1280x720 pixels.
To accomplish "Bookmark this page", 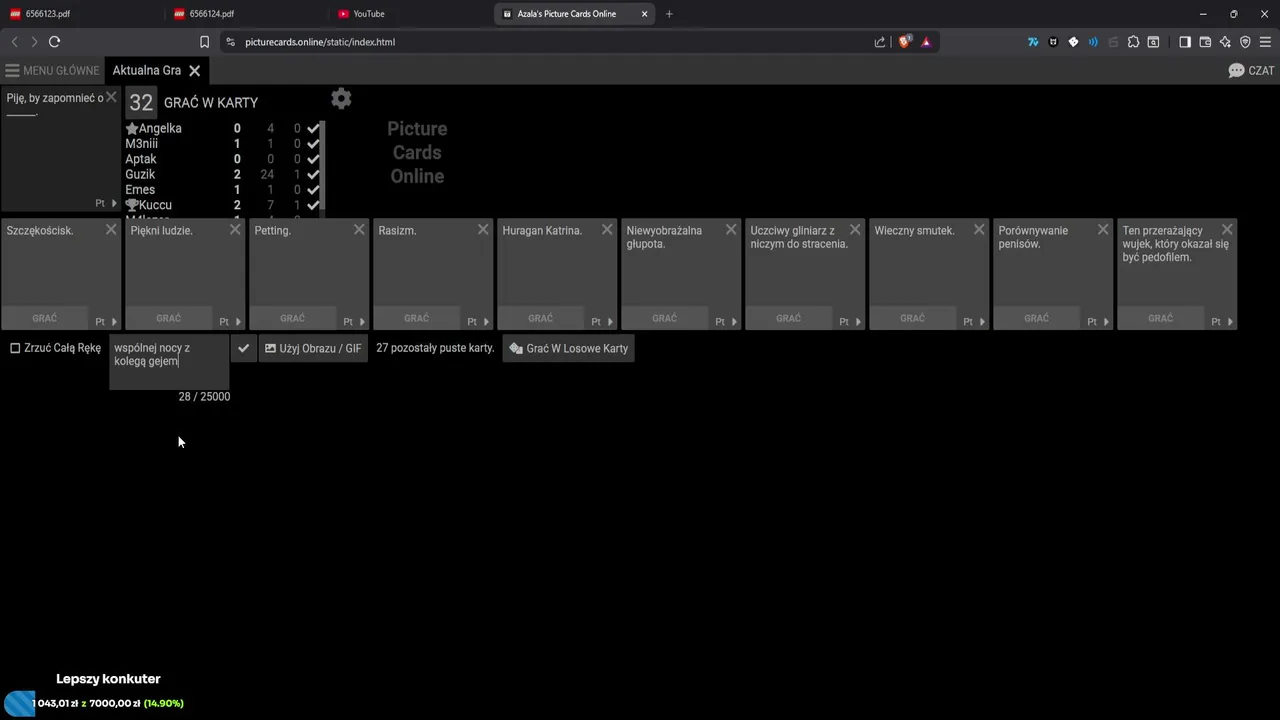I will coord(204,42).
